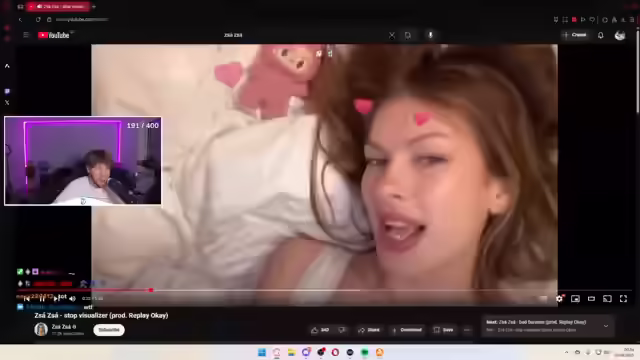640x360 pixels.
Task: Go to previous video in player
Action: click(x=27, y=299)
